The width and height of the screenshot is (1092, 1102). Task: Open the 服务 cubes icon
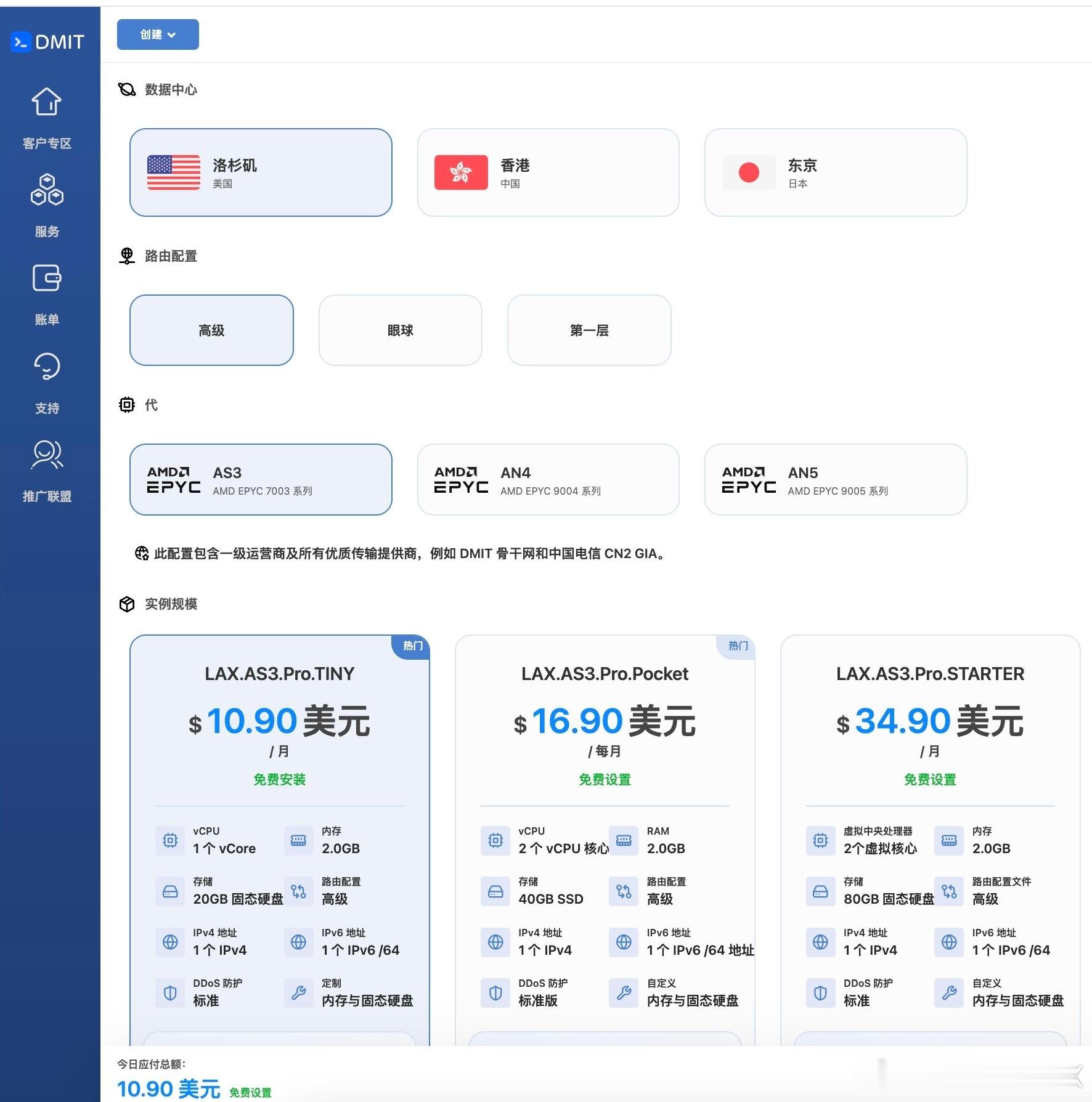point(47,190)
